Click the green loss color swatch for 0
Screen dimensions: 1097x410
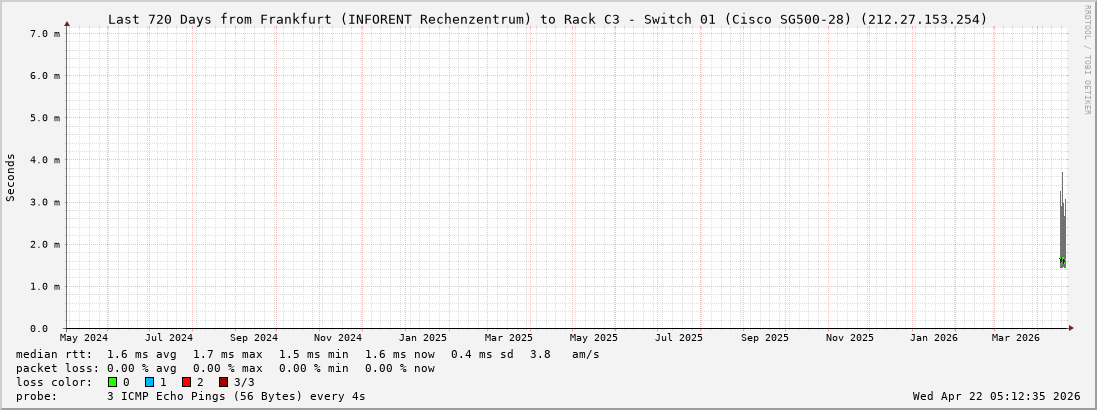pyautogui.click(x=113, y=382)
